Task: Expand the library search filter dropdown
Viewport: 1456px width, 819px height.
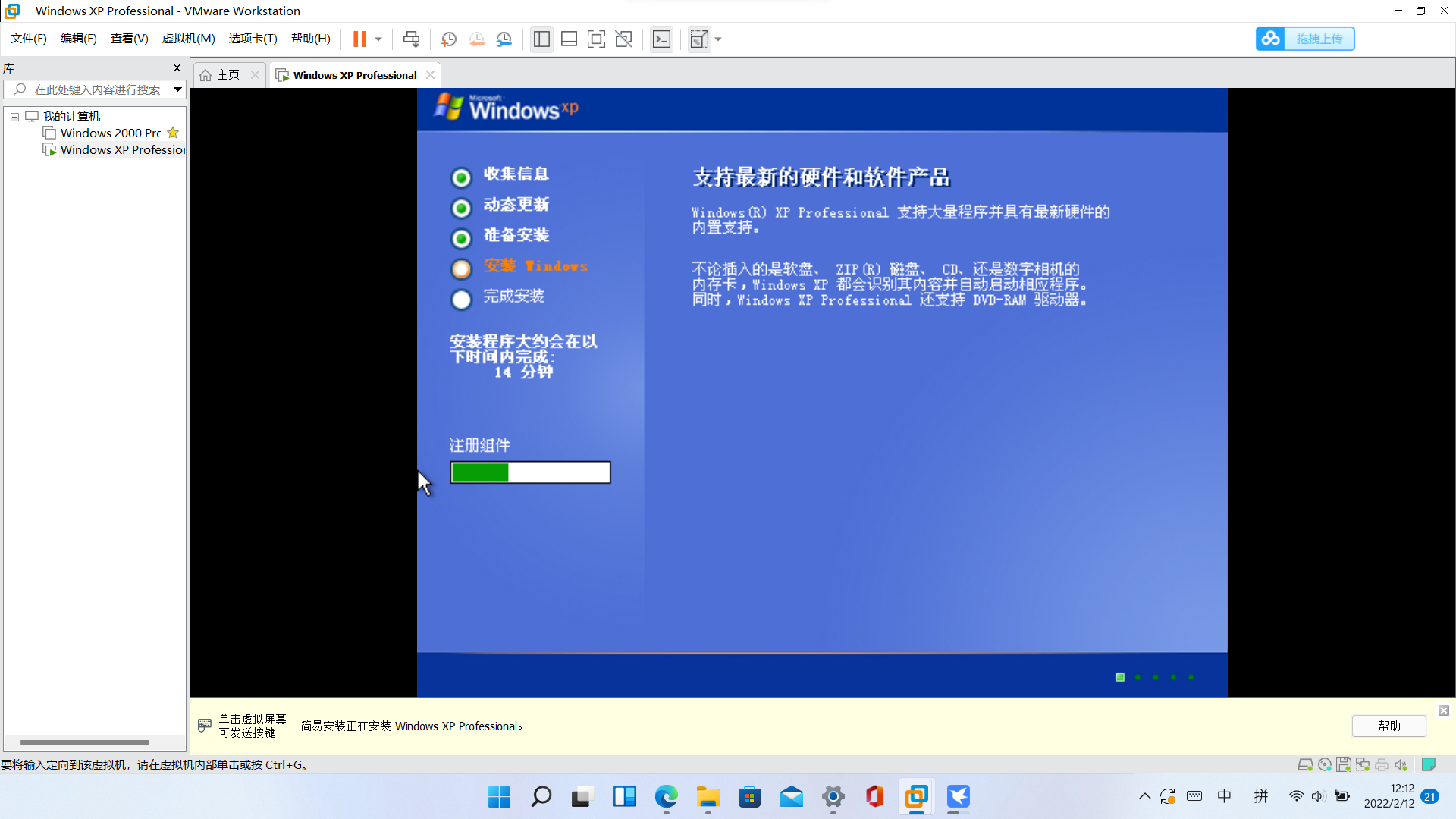Action: tap(177, 89)
